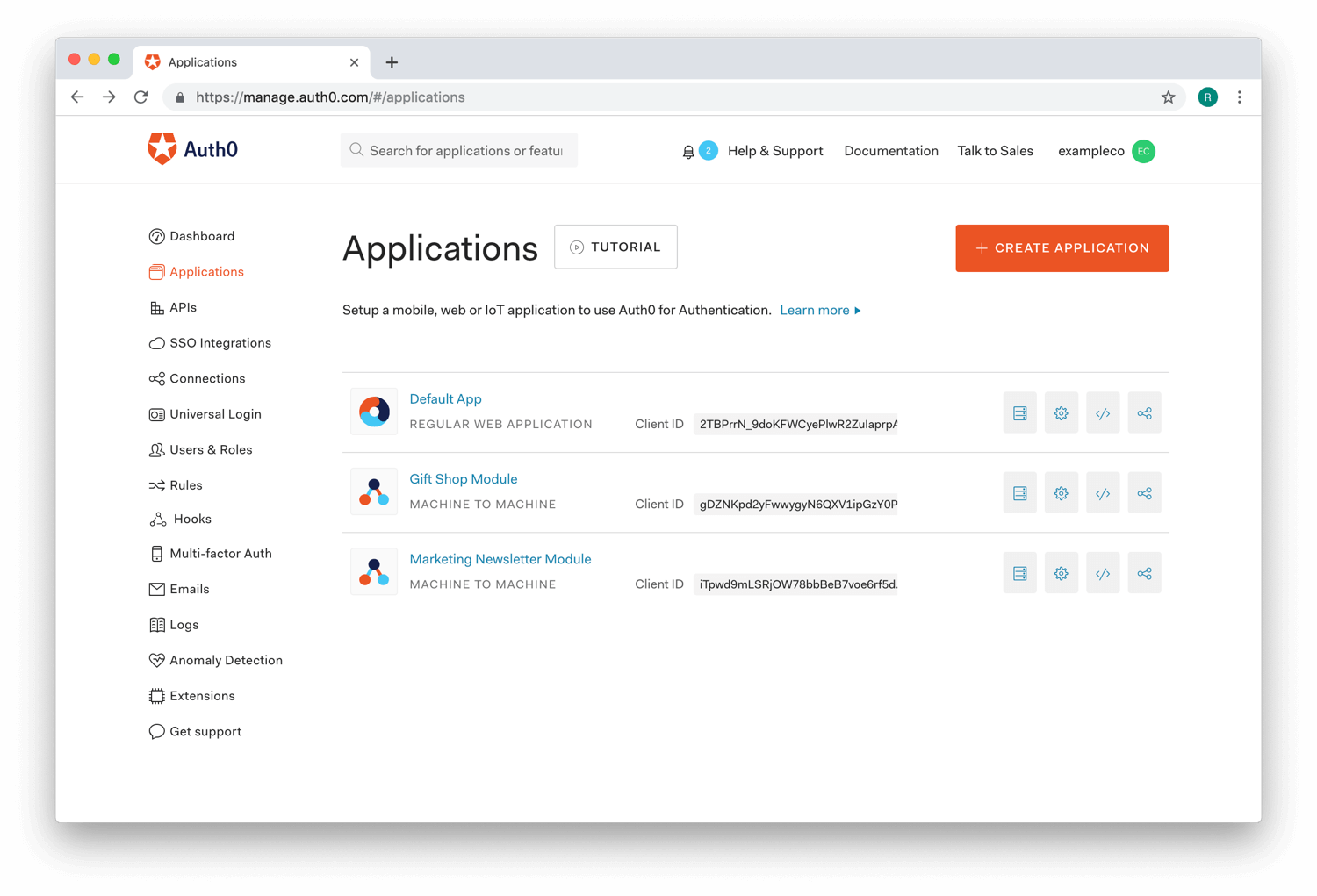Open code icon for Marketing Newsletter Module
The height and width of the screenshot is (896, 1317).
1103,573
